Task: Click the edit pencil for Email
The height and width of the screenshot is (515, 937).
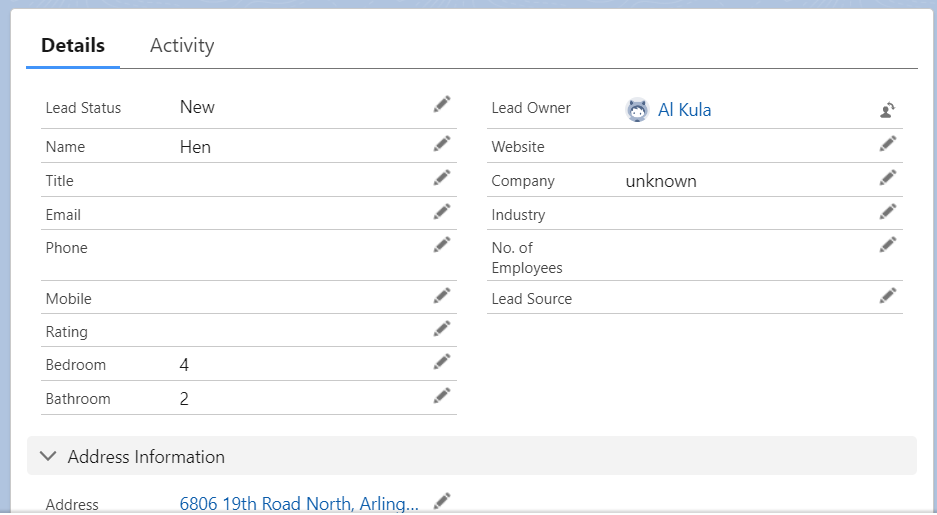Action: 442,212
